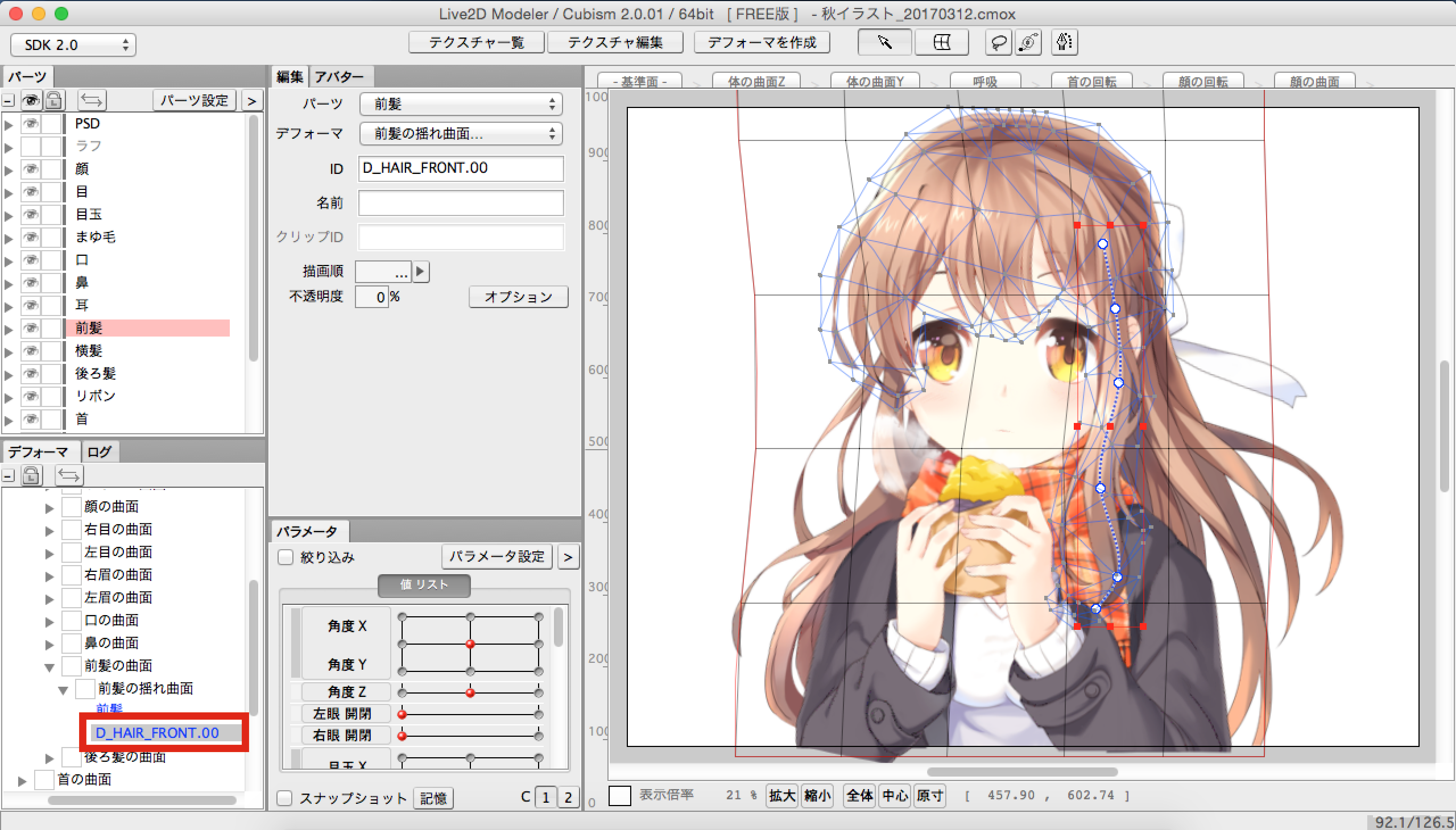
Task: Switch to the アバター tab
Action: tap(340, 77)
